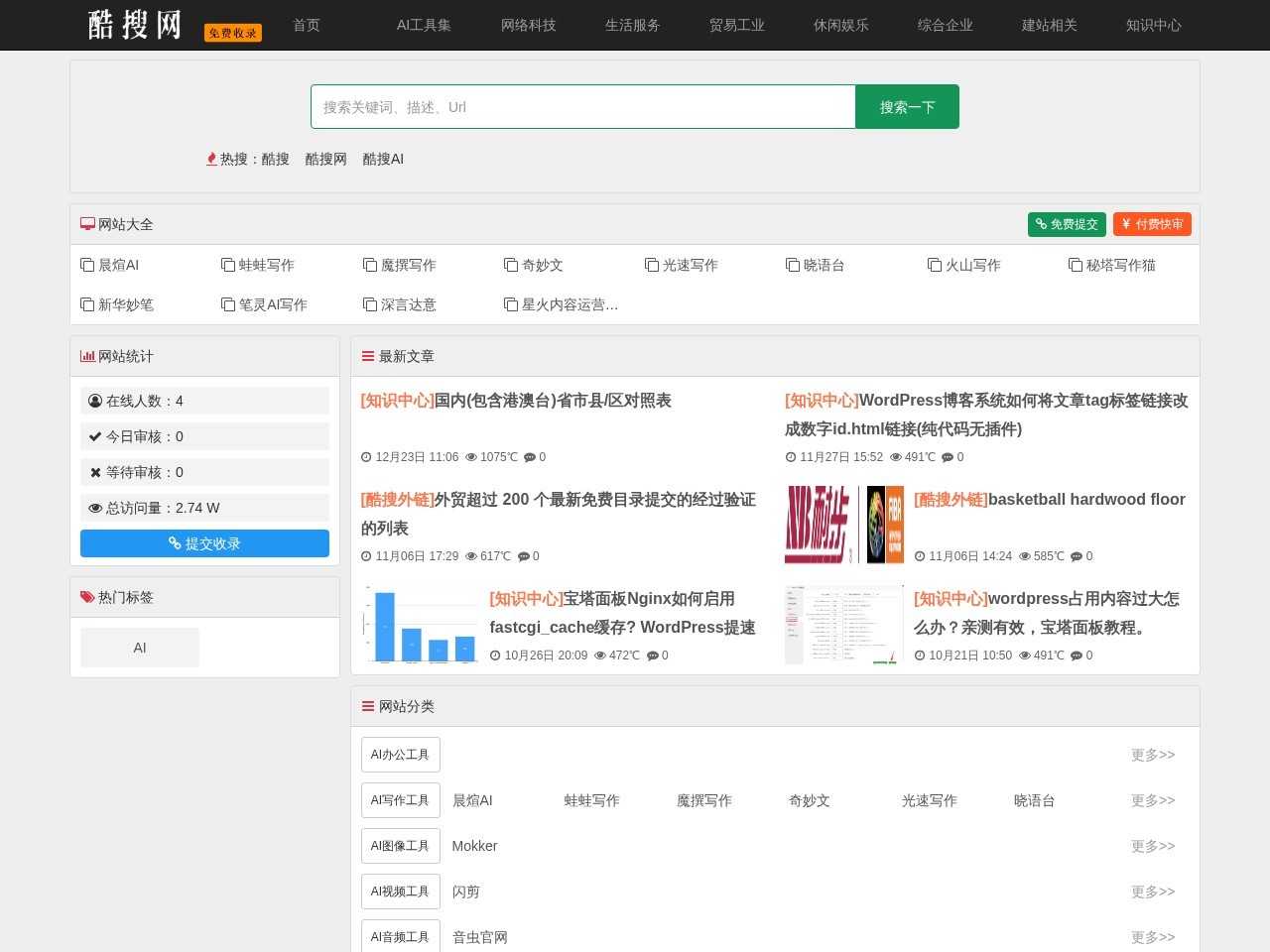The image size is (1270, 952).
Task: Open the 宝塔面板 article chart thumbnail
Action: (x=421, y=625)
